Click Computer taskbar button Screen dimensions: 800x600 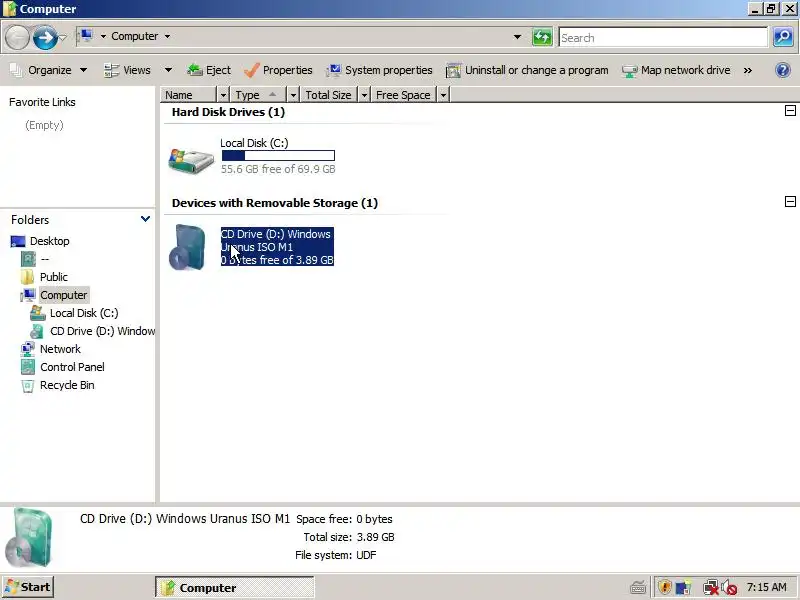coord(235,587)
